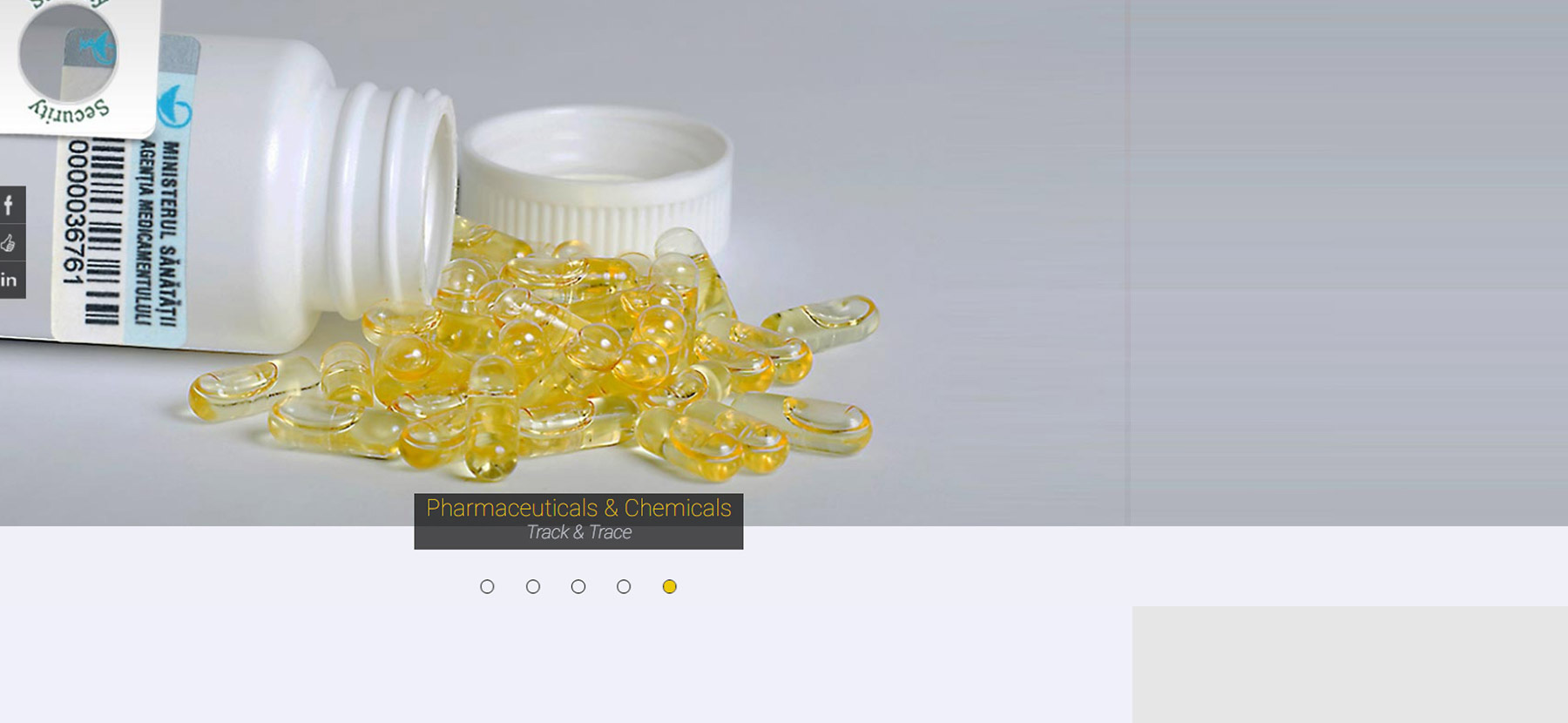Jump to the fourth slide dot
The width and height of the screenshot is (1568, 723).
point(624,586)
